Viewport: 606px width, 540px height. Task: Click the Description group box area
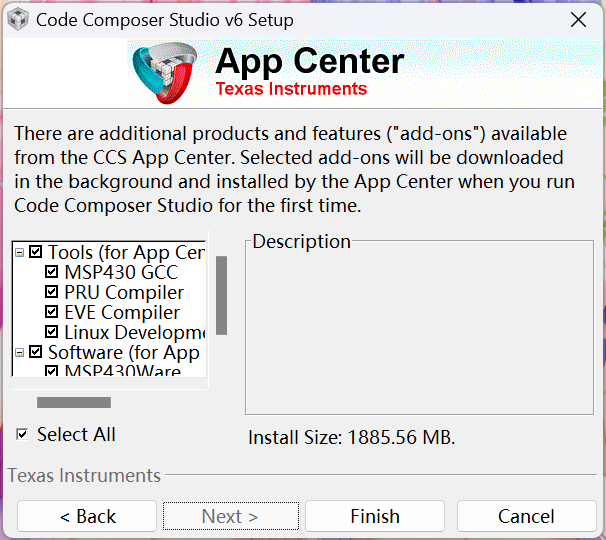[x=419, y=327]
